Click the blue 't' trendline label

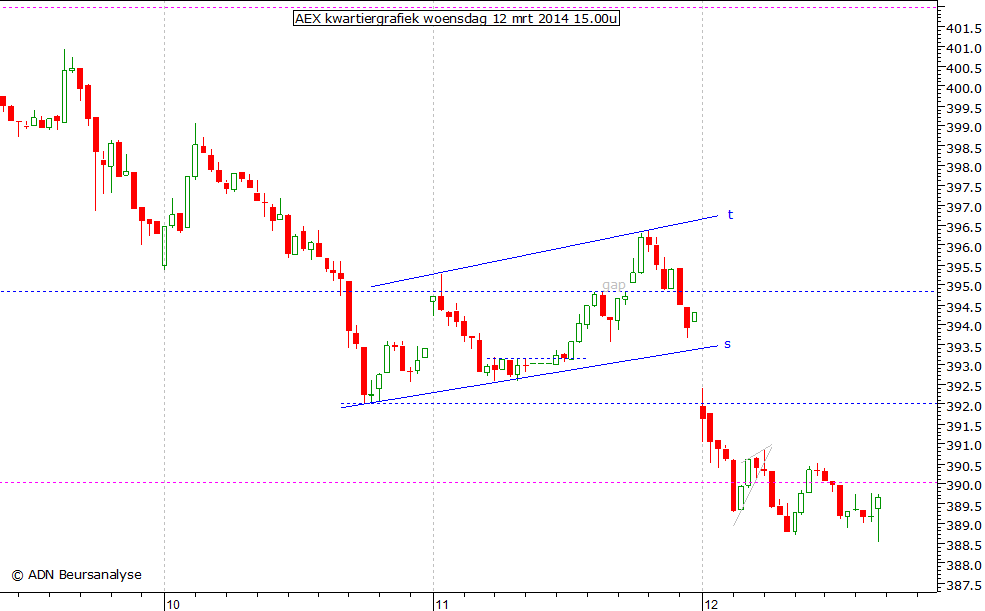[x=730, y=215]
